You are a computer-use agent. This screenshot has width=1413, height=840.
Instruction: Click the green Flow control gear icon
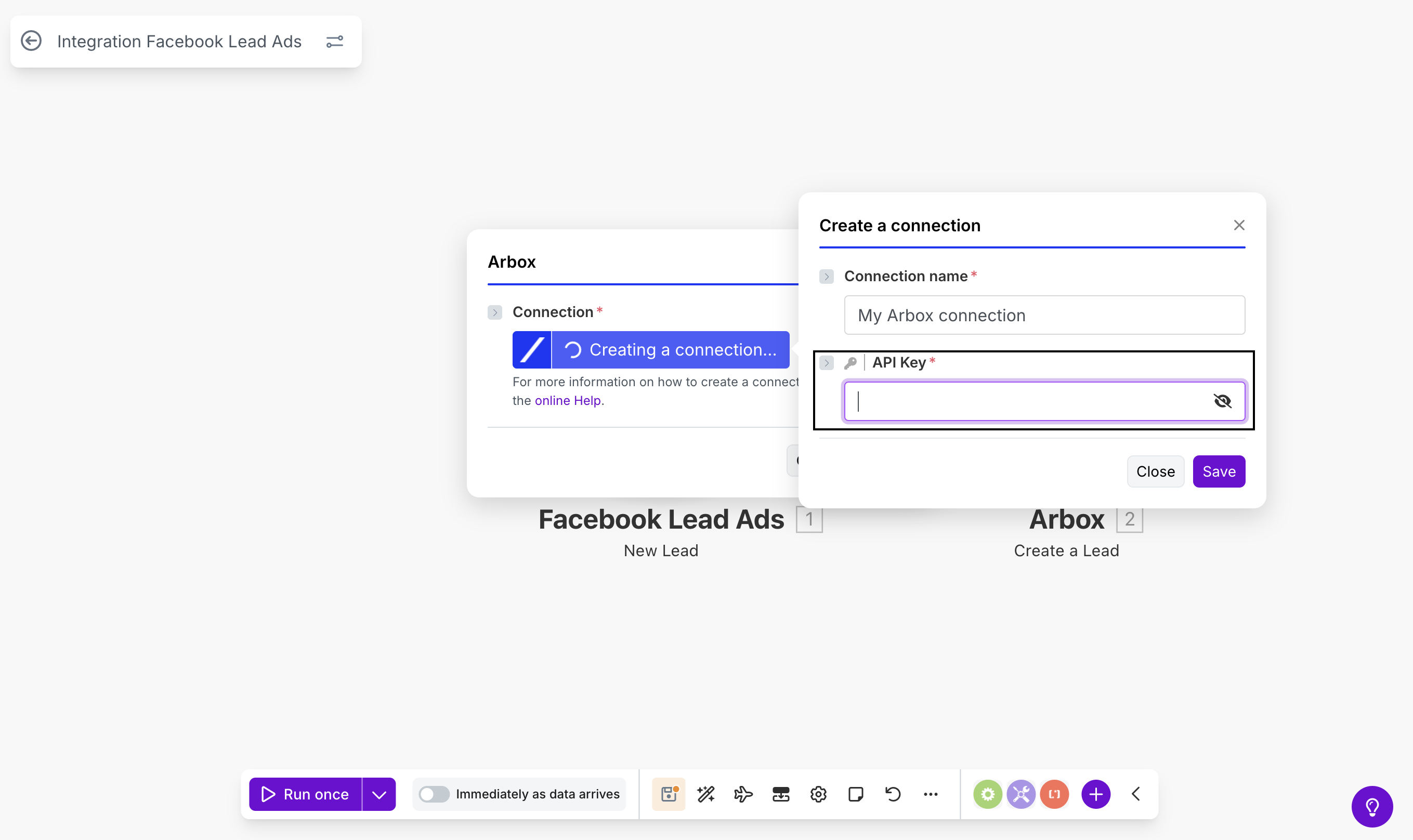click(x=987, y=794)
